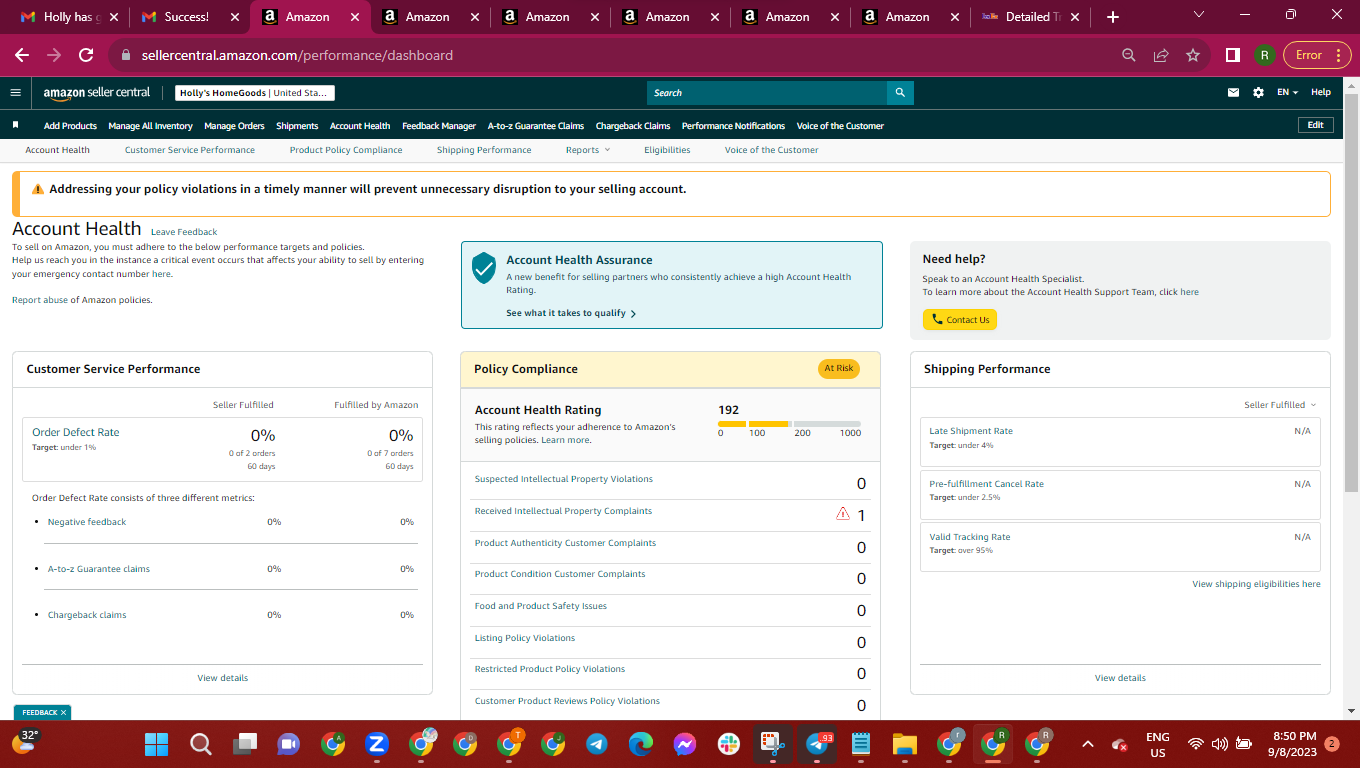Expand the Reports dropdown in the sub-navigation
The width and height of the screenshot is (1360, 768).
[x=587, y=150]
